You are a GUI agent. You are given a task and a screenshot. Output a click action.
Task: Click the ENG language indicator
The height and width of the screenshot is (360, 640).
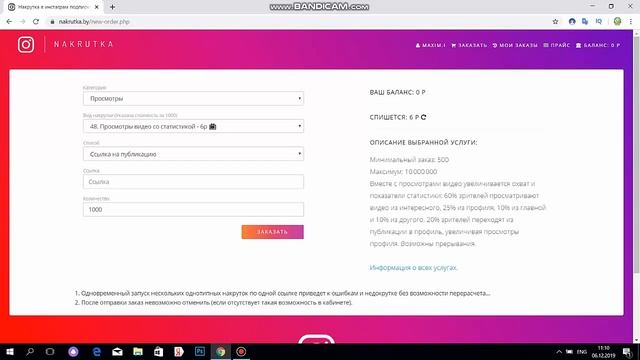[582, 351]
